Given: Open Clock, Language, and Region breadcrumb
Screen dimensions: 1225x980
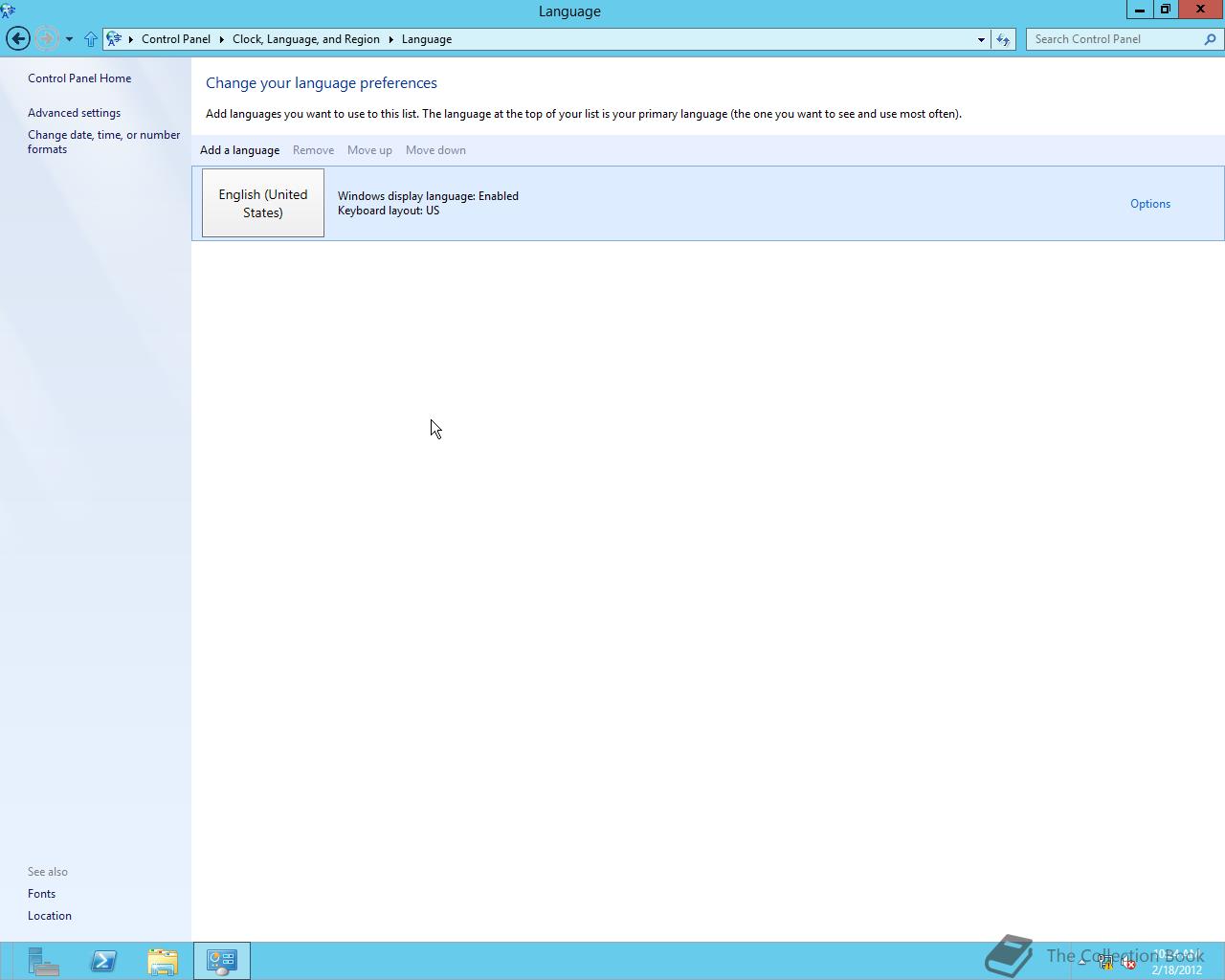Looking at the screenshot, I should click(x=306, y=39).
